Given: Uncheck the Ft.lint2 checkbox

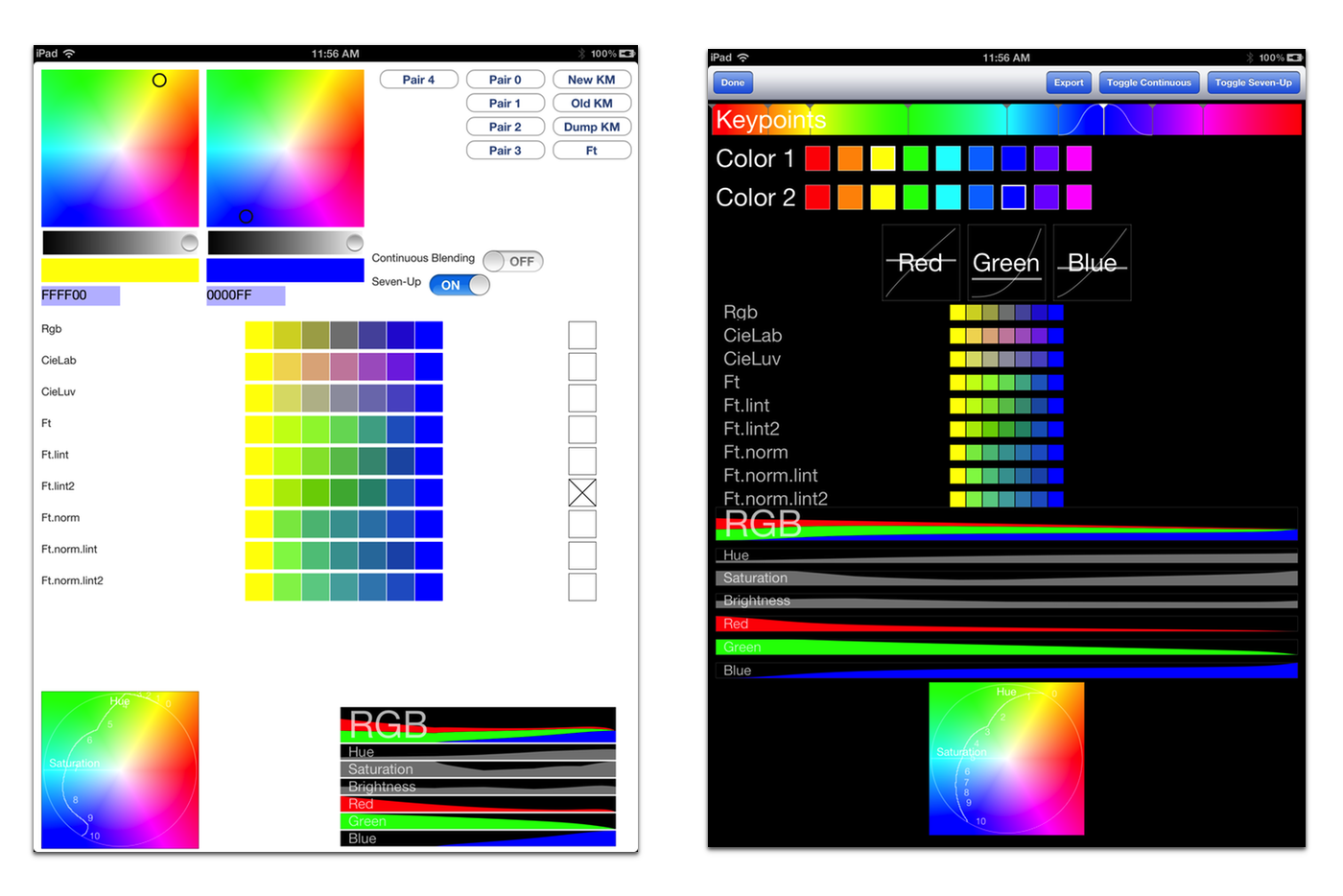Looking at the screenshot, I should point(581,492).
